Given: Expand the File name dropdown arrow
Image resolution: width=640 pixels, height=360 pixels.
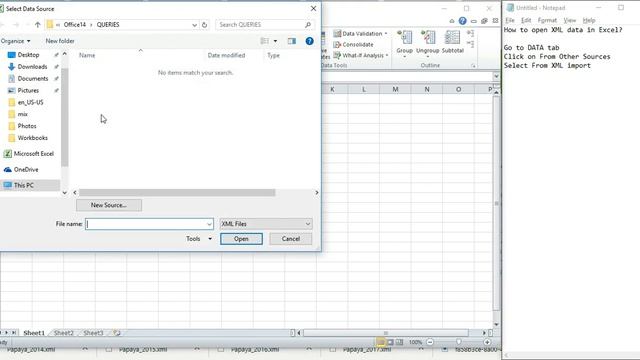Looking at the screenshot, I should [x=209, y=224].
